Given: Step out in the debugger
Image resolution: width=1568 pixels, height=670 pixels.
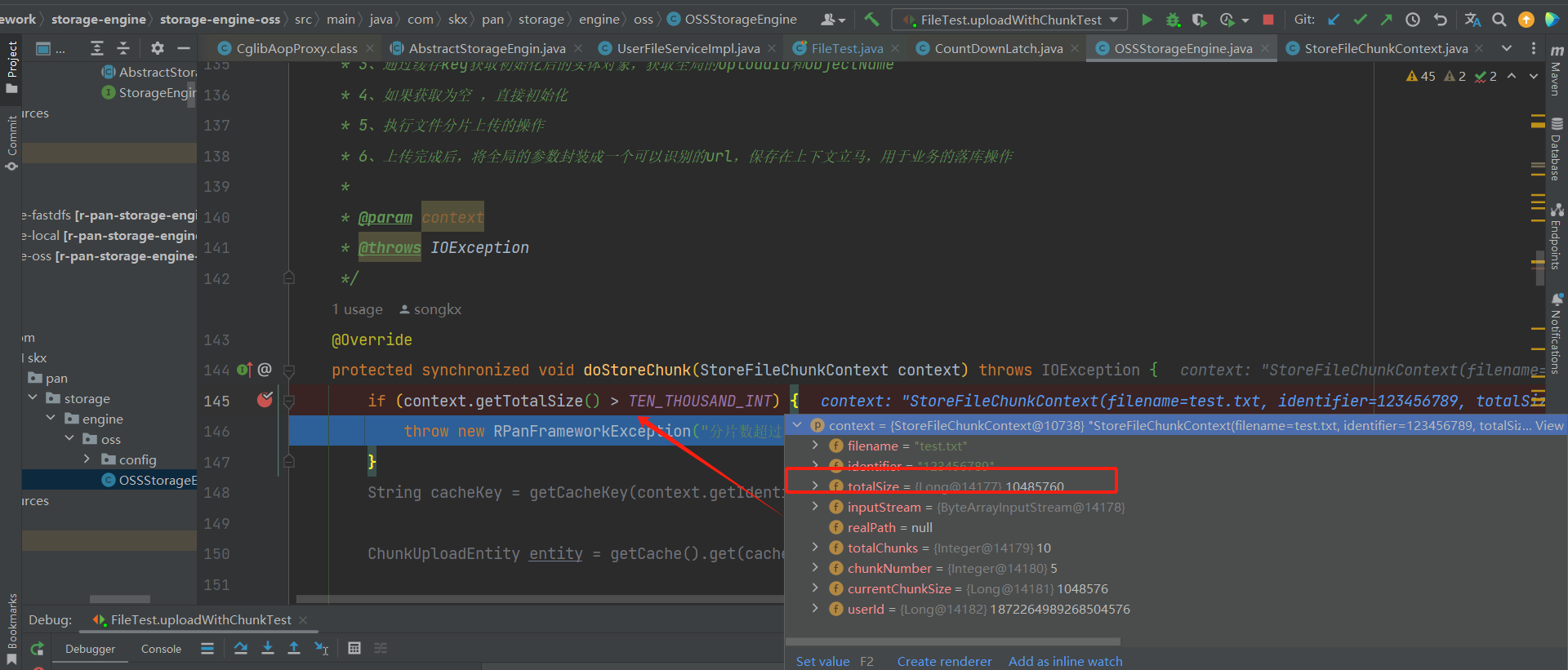Looking at the screenshot, I should [294, 648].
